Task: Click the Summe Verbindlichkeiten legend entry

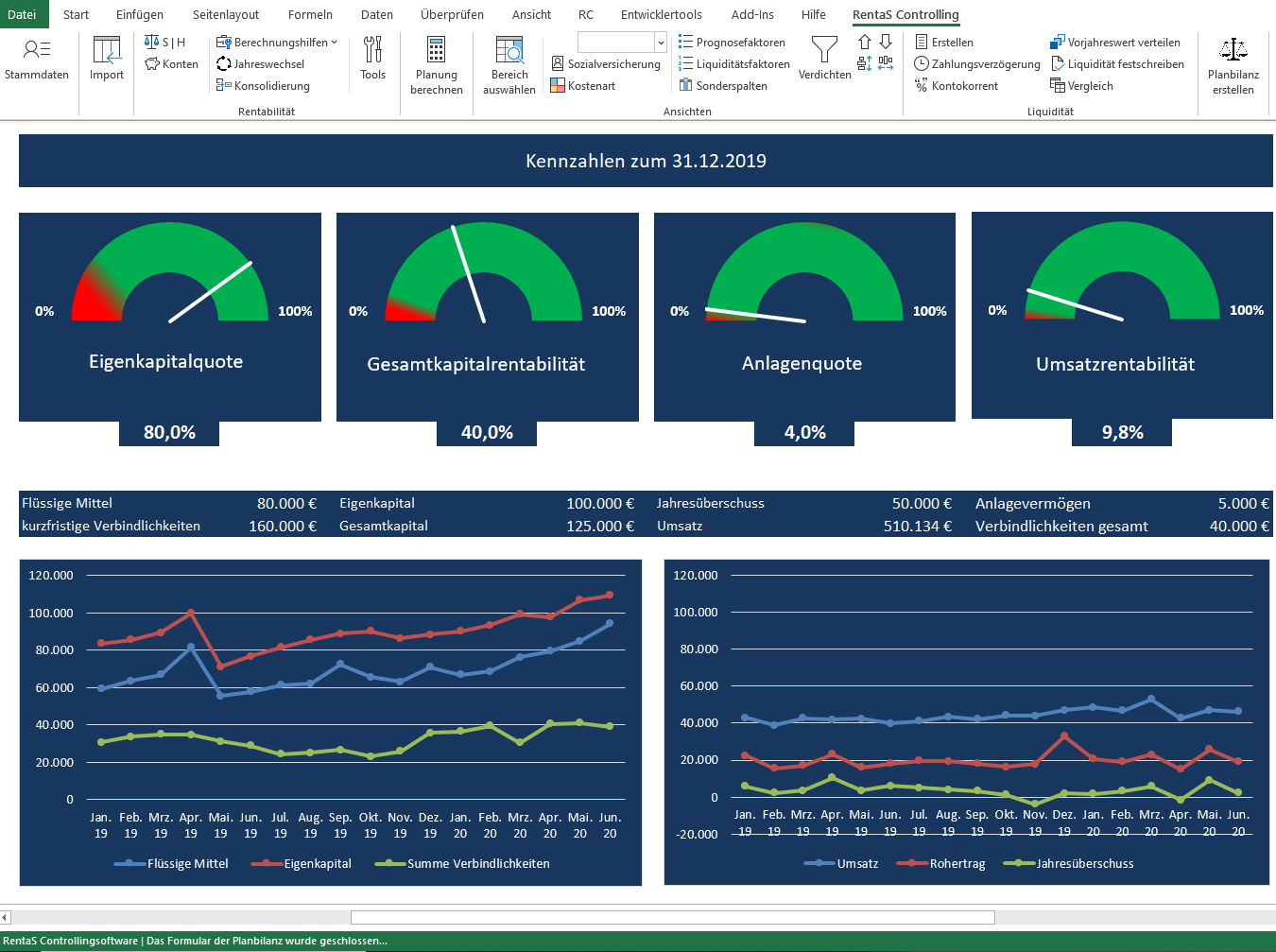Action: tap(462, 863)
